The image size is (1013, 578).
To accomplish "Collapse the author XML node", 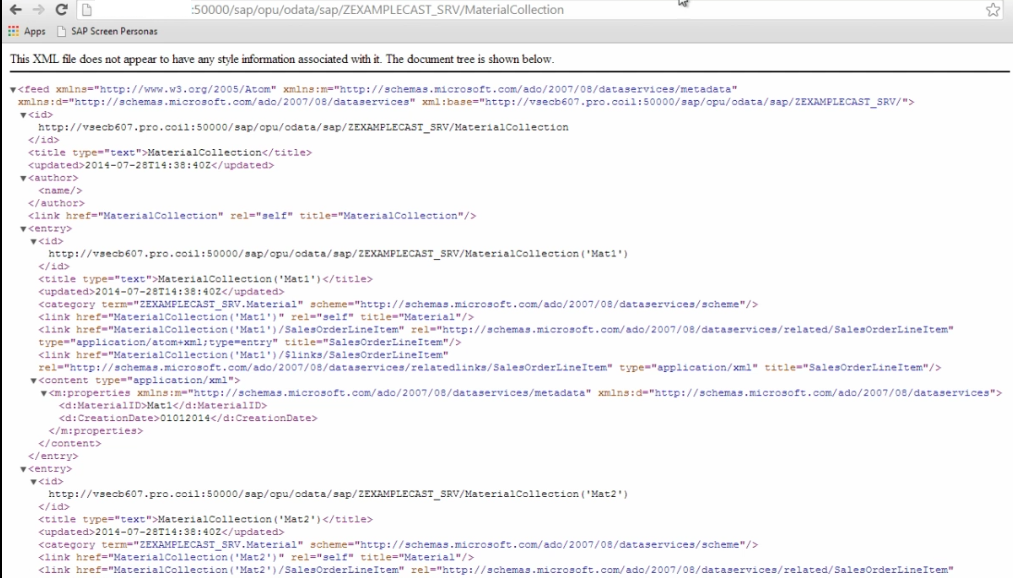I will click(23, 178).
